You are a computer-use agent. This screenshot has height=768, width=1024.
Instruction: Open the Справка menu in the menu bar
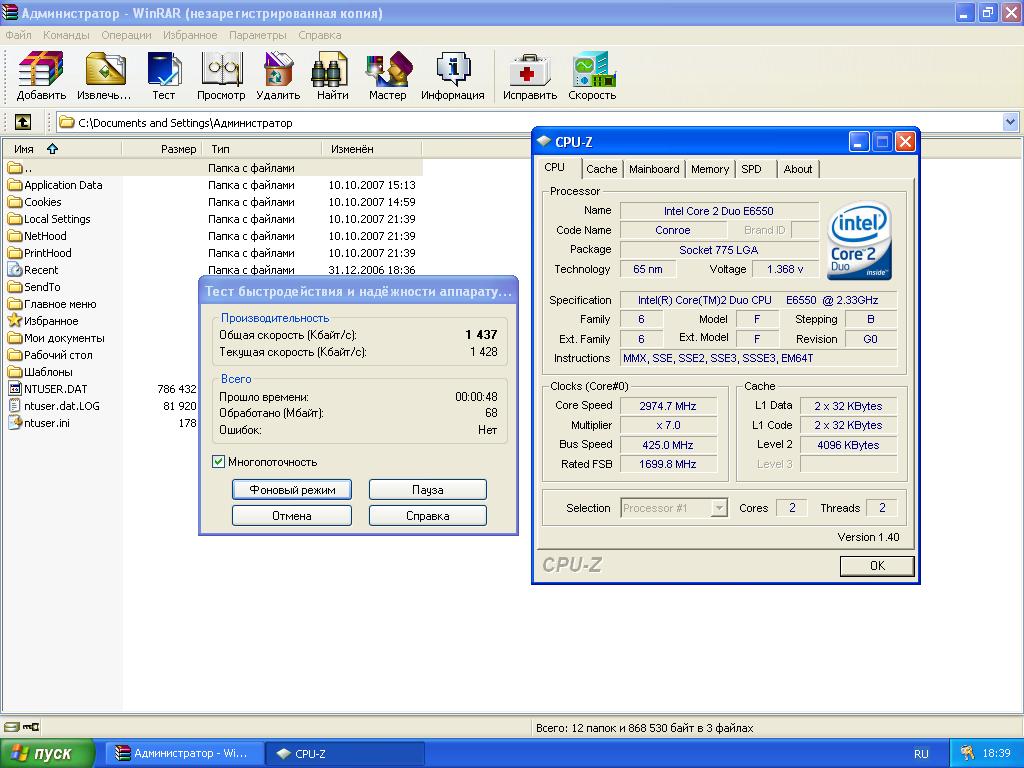tap(319, 35)
